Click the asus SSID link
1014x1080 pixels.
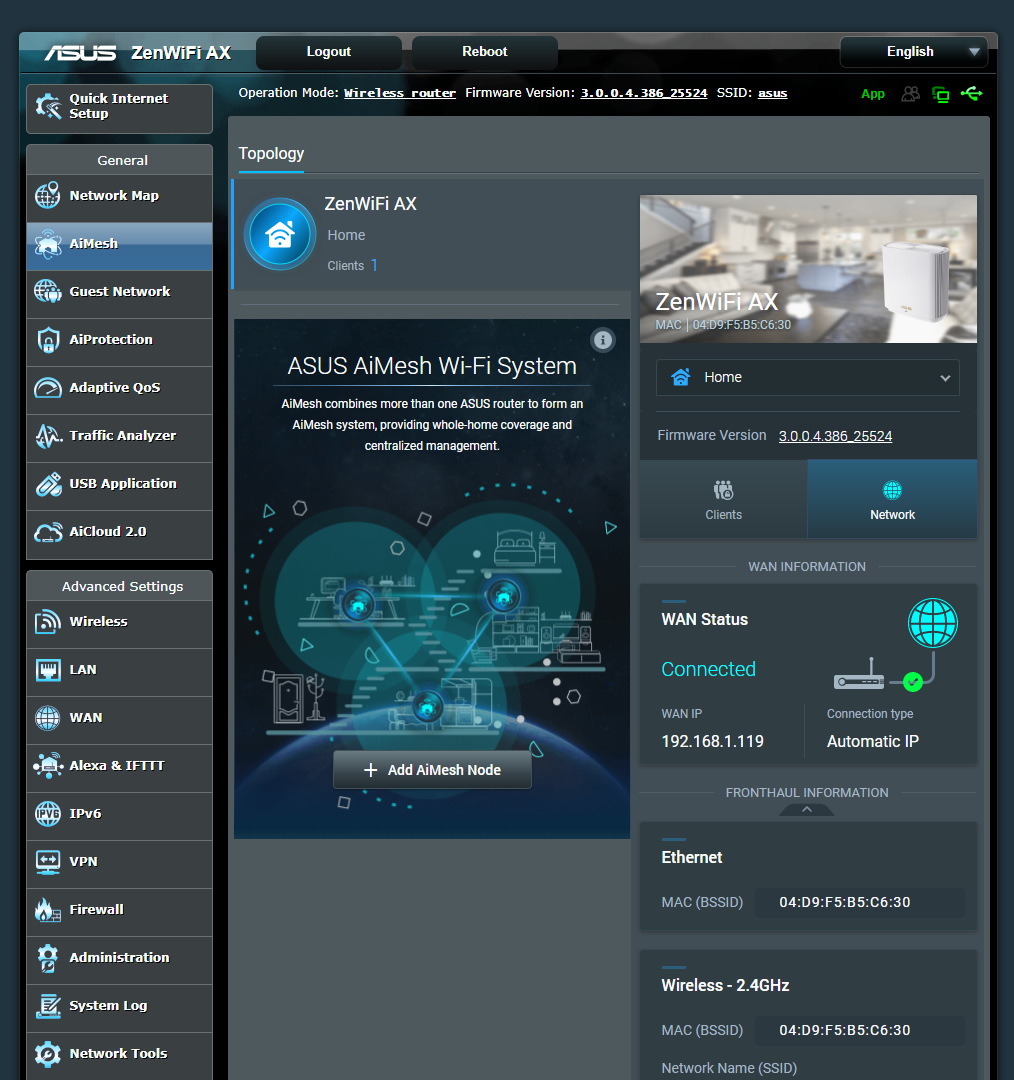point(772,93)
